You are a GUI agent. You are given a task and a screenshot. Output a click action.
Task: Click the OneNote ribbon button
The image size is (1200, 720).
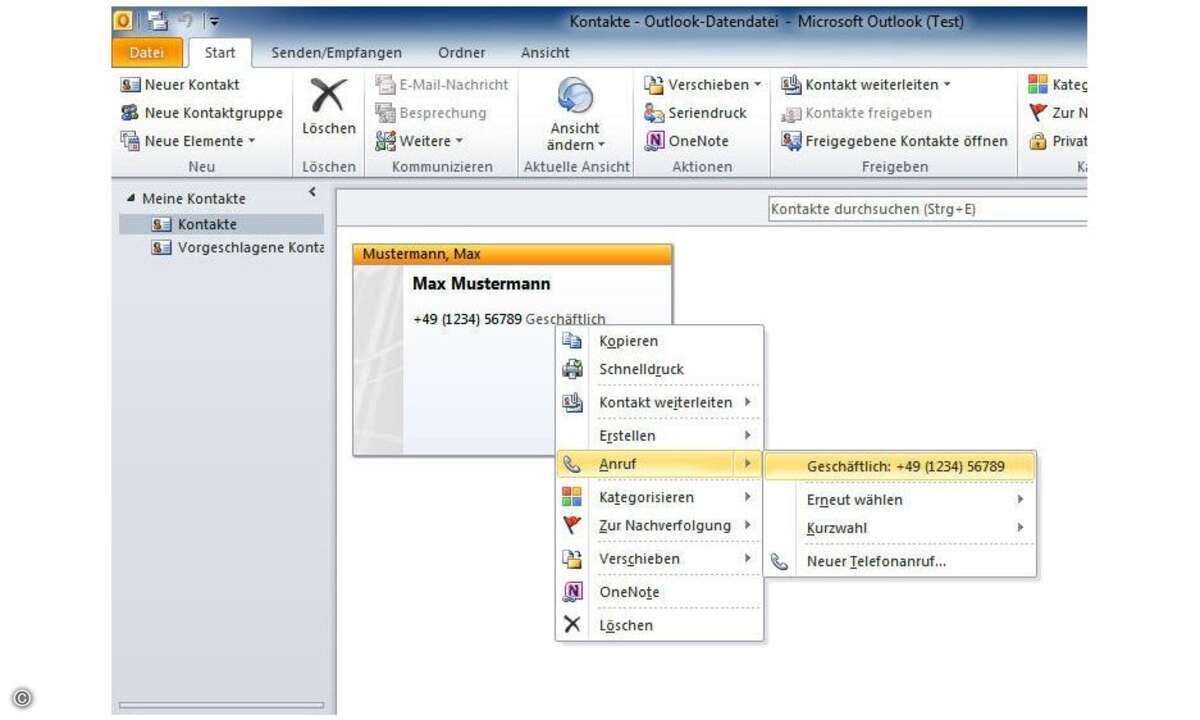[x=687, y=141]
